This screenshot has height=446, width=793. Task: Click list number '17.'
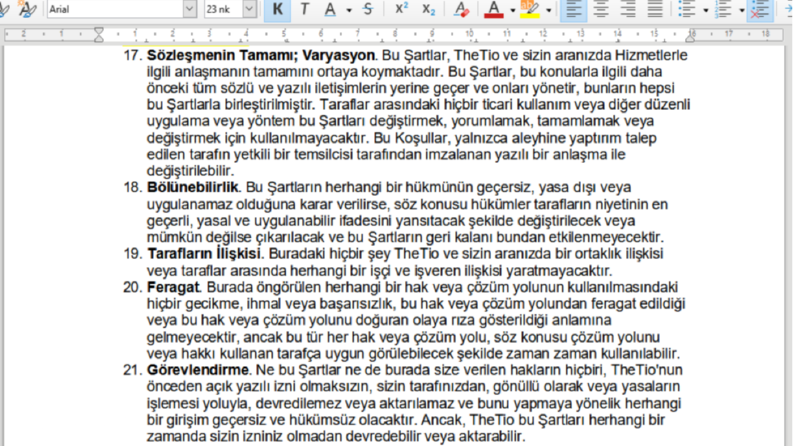tap(133, 55)
